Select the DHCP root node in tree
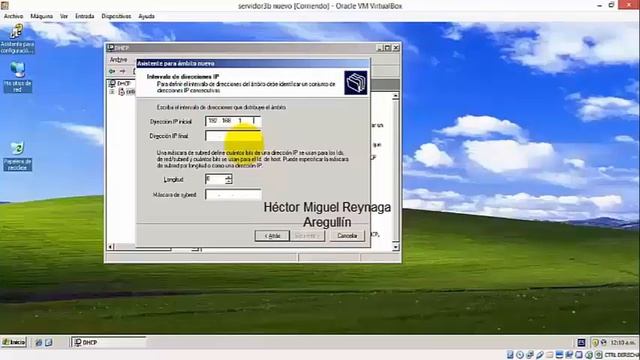Screen dimensions: 640x360 119,83
